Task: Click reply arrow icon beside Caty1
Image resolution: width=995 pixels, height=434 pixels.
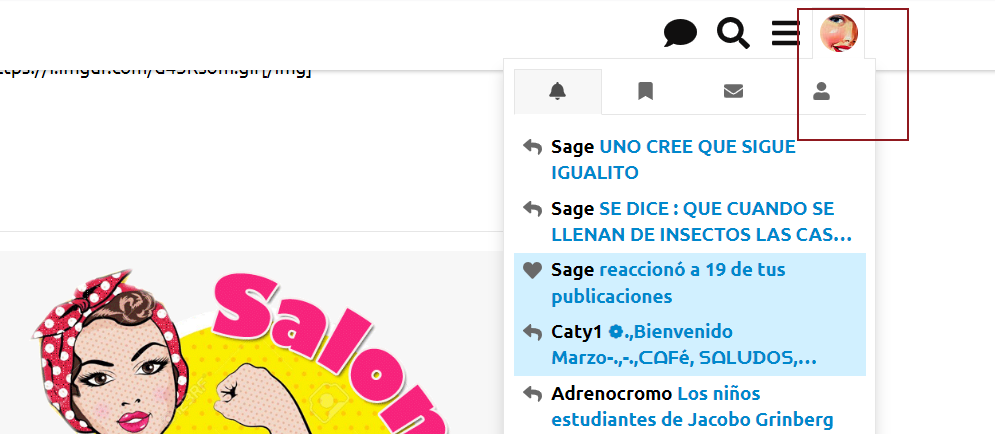Action: coord(532,332)
